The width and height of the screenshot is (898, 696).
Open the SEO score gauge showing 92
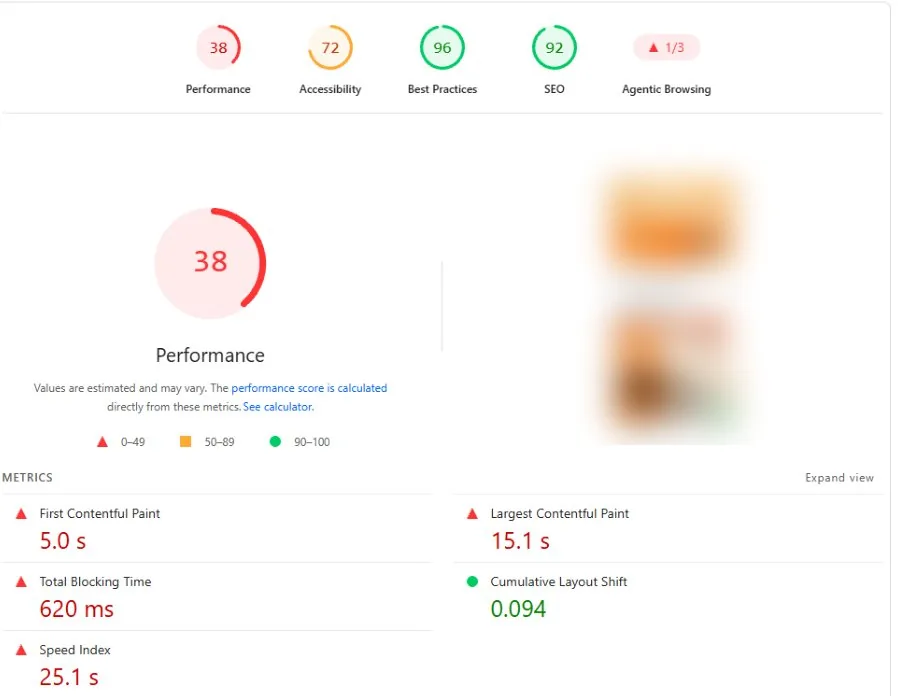coord(554,48)
